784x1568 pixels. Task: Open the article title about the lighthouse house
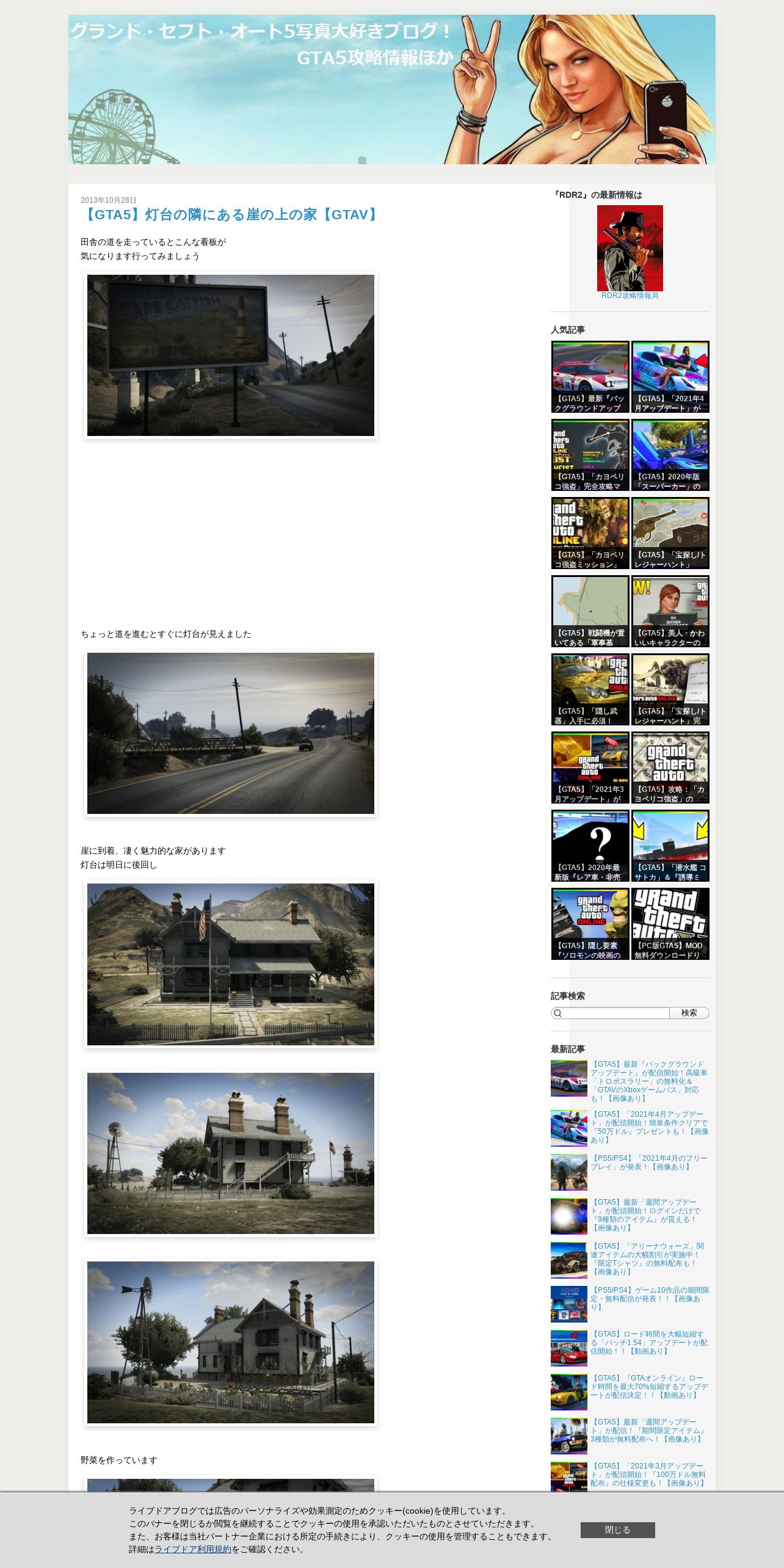231,215
